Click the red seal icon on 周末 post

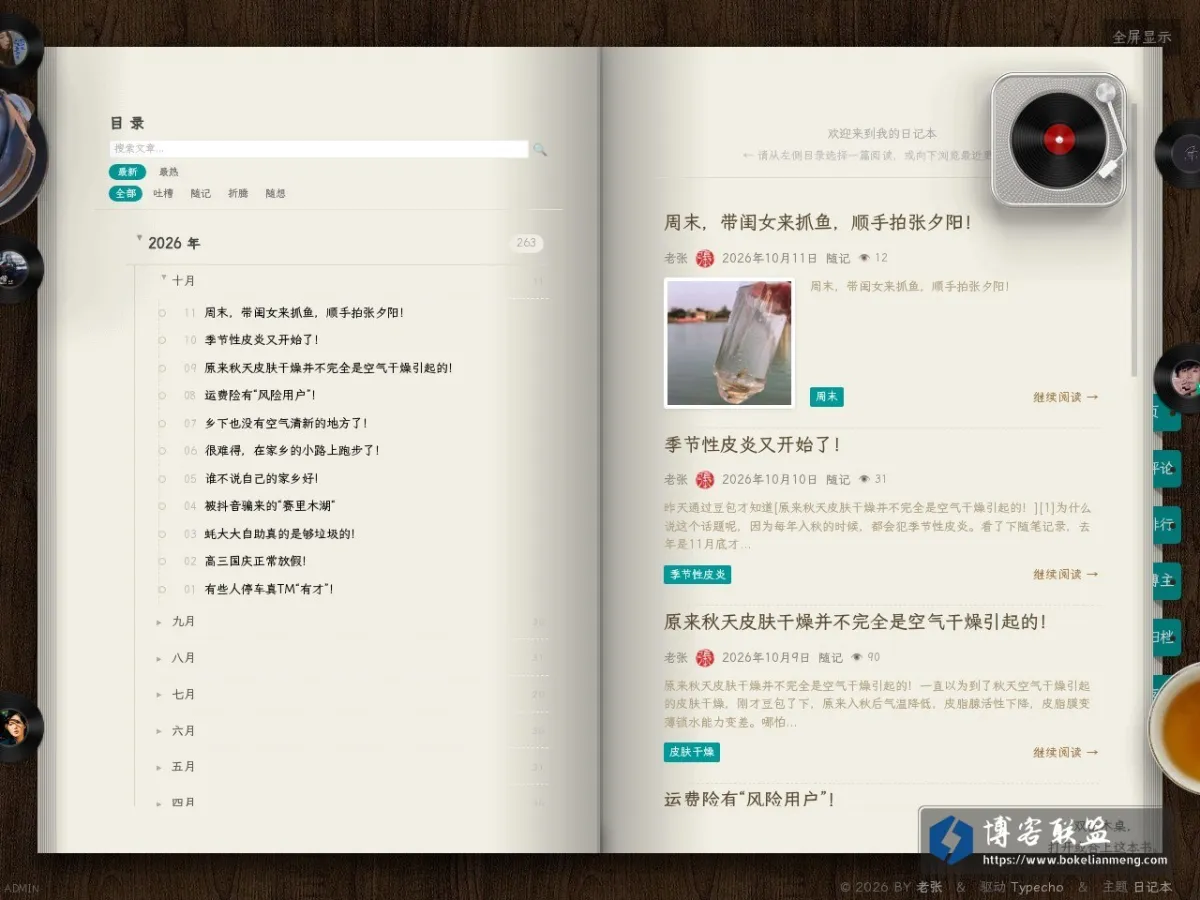[x=705, y=257]
